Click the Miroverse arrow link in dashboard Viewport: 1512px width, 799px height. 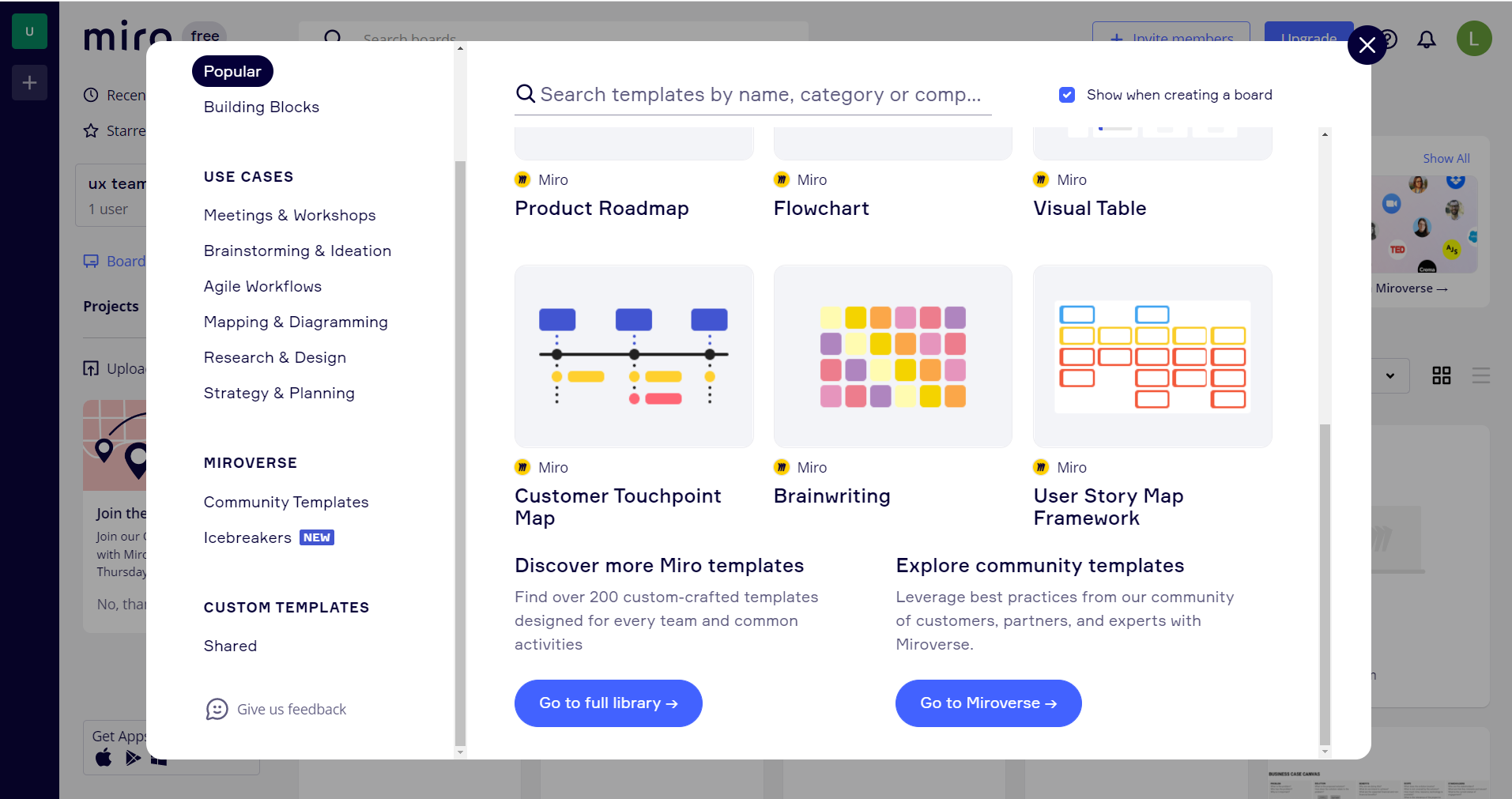point(1412,288)
